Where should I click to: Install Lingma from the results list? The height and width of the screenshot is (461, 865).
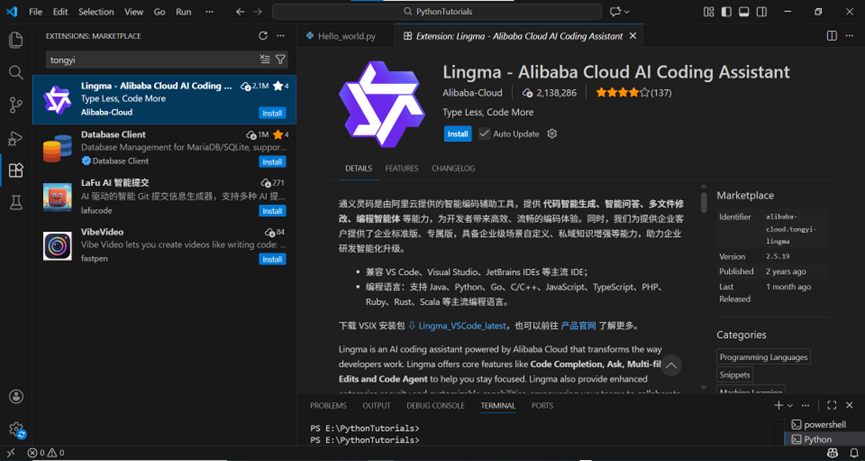coord(273,113)
